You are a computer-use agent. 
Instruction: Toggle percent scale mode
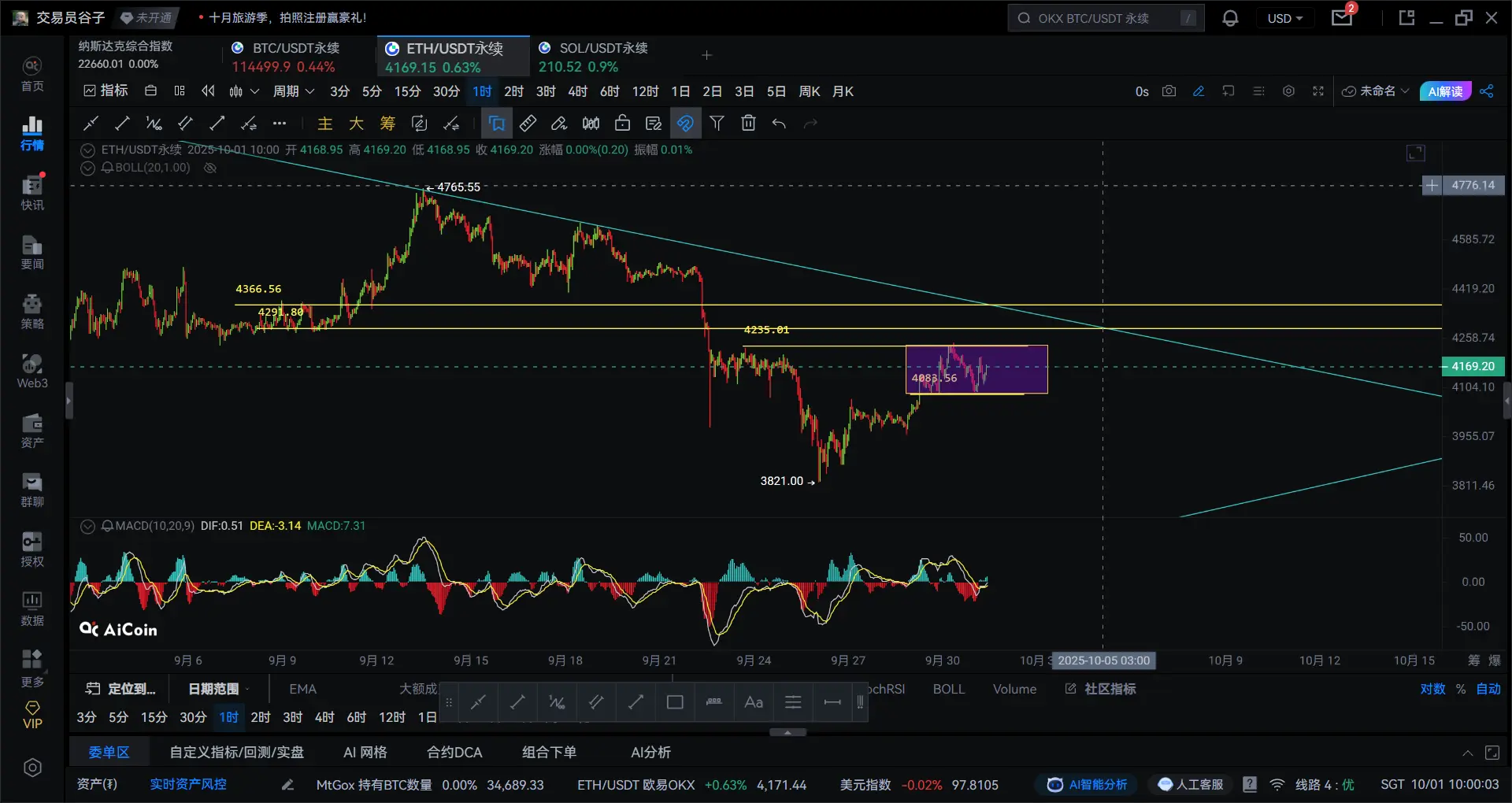(1461, 689)
